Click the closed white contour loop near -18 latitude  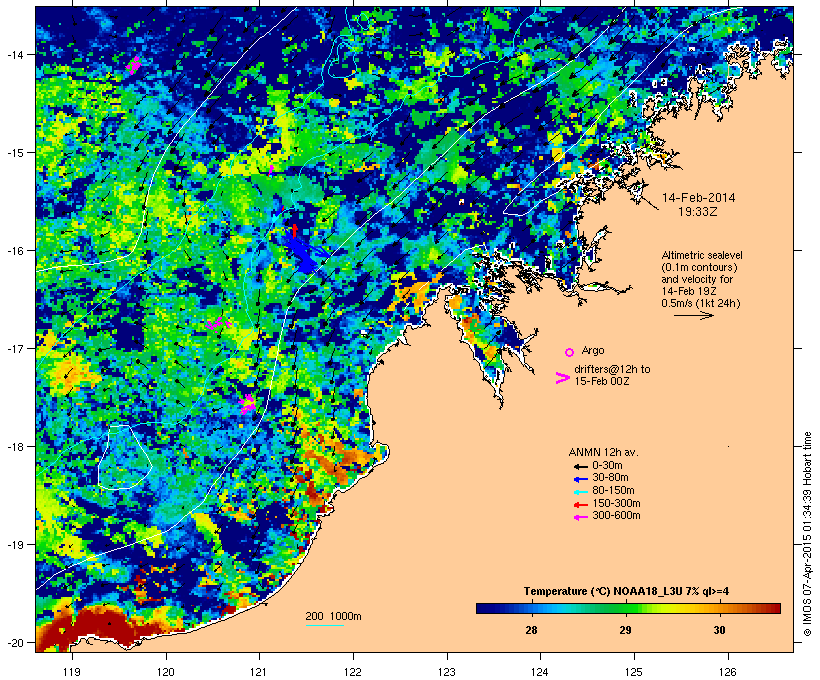[124, 457]
